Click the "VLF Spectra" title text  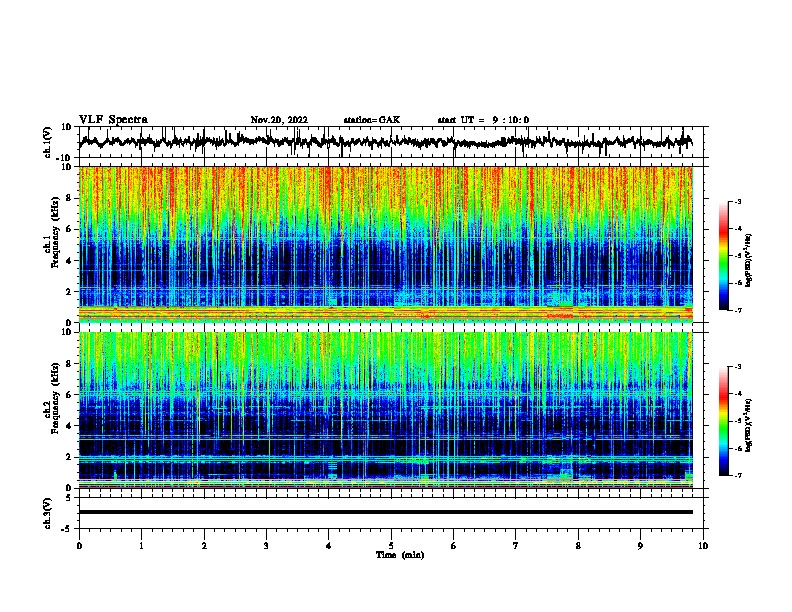click(113, 120)
